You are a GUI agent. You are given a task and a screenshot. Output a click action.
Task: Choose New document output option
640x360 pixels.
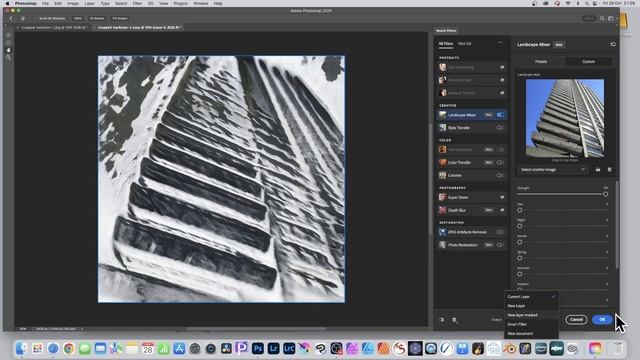tap(531, 333)
